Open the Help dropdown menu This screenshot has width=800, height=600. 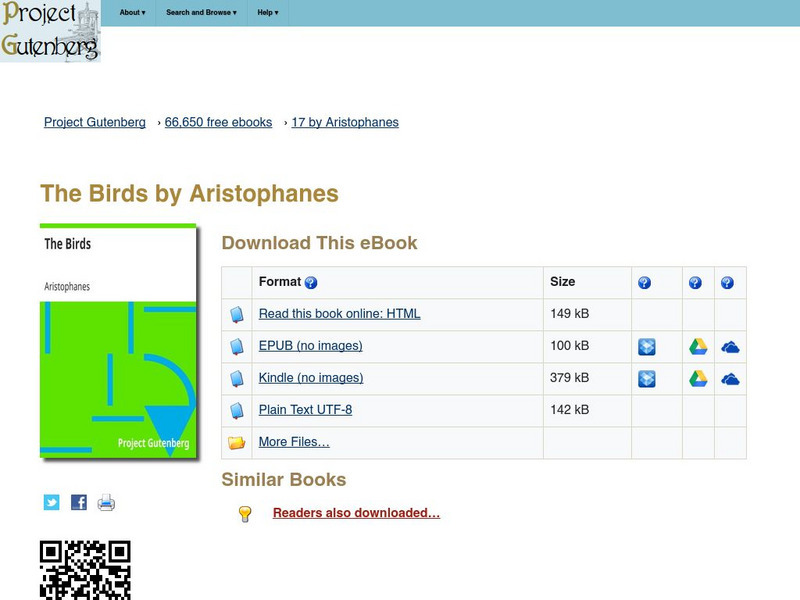tap(268, 12)
